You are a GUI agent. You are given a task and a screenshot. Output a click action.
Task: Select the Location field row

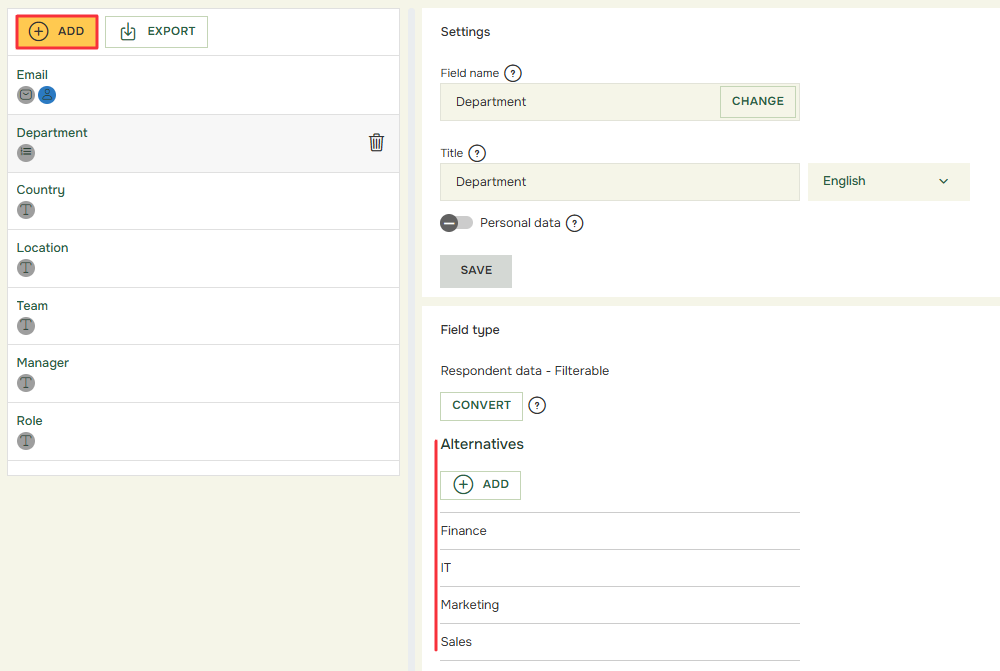pyautogui.click(x=203, y=258)
